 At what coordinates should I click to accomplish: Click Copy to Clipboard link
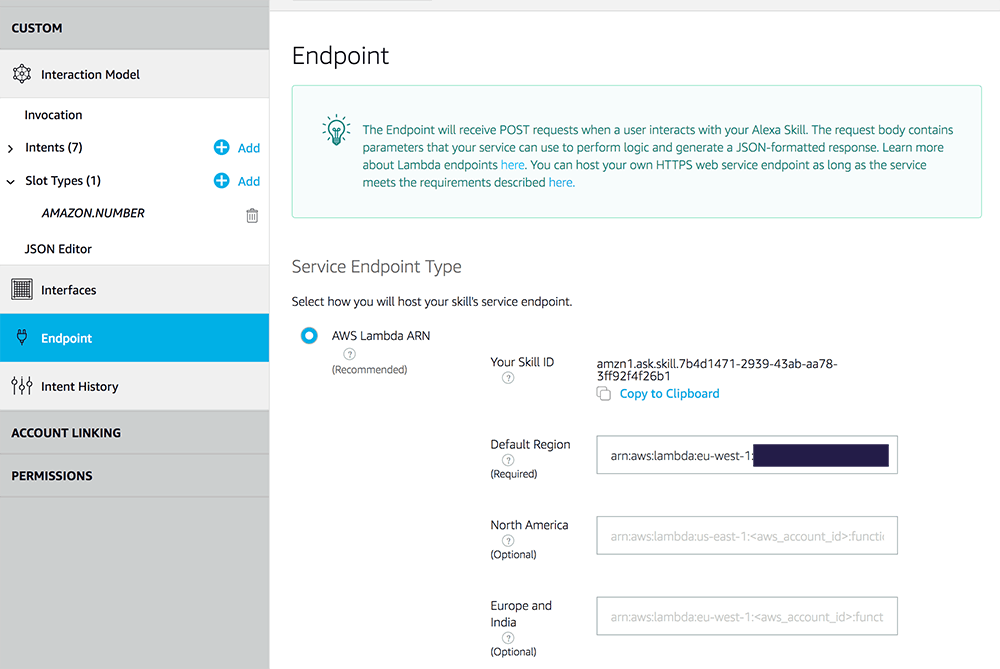pos(669,393)
